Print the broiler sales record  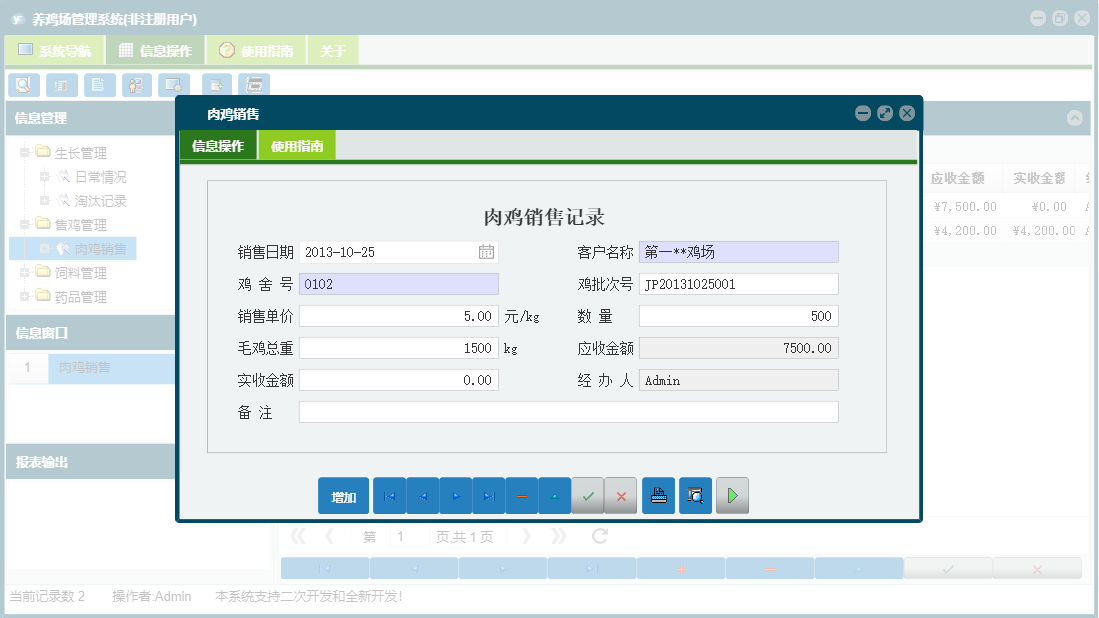[x=658, y=496]
